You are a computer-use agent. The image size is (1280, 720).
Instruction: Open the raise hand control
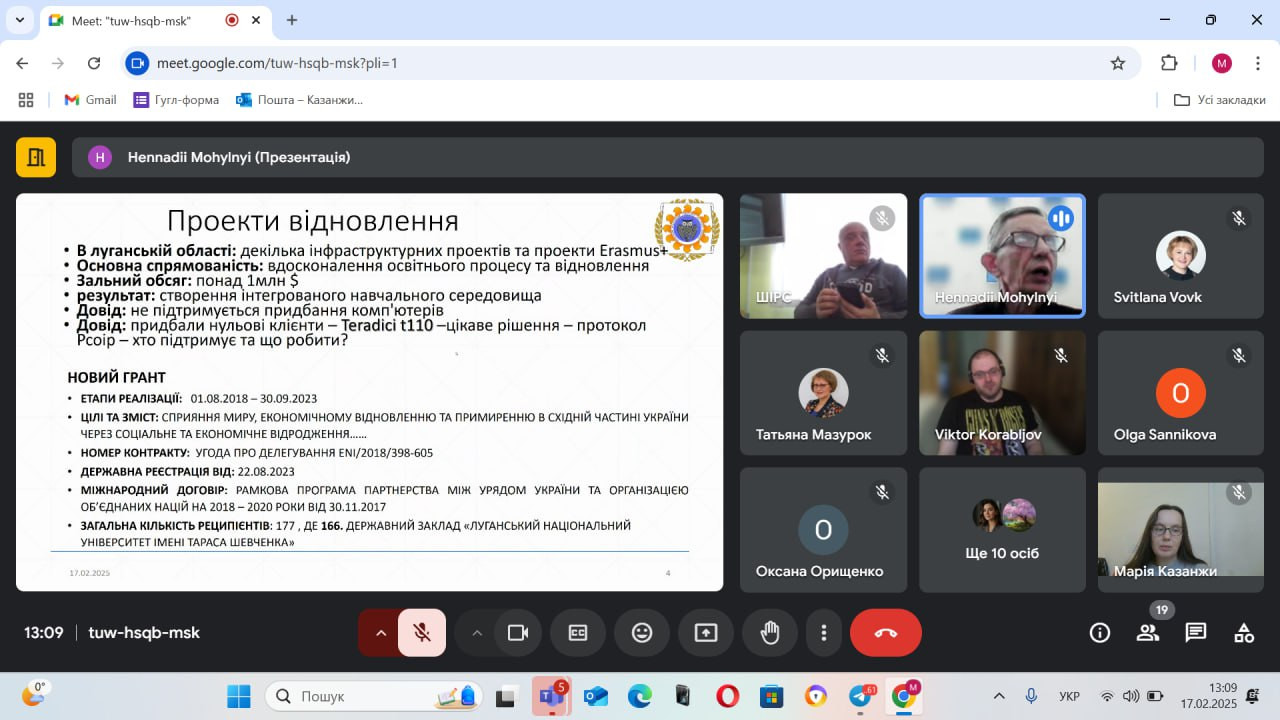(x=769, y=633)
